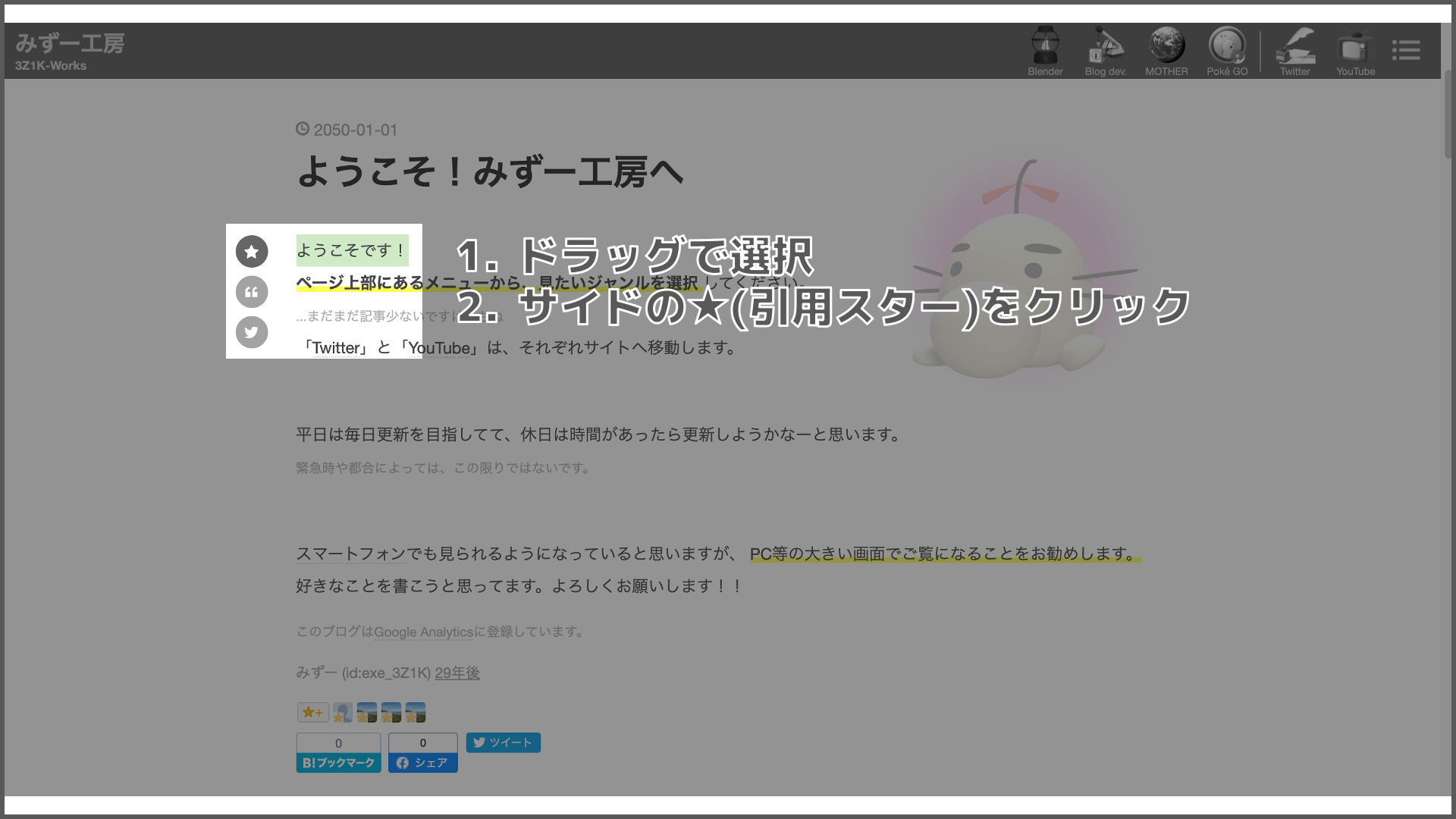Click the YouTube link in article text
The width and height of the screenshot is (1456, 819).
tap(440, 348)
